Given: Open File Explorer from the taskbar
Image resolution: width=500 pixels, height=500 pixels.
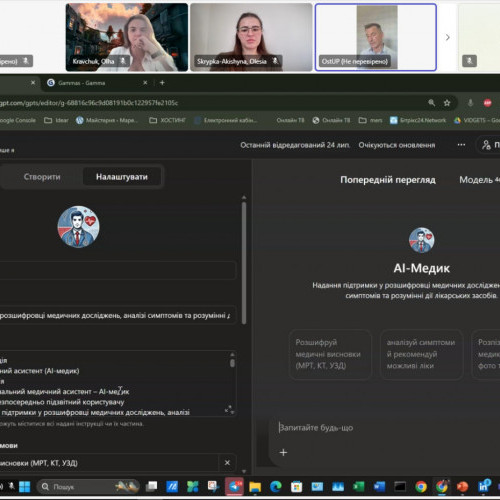Looking at the screenshot, I should 255,487.
